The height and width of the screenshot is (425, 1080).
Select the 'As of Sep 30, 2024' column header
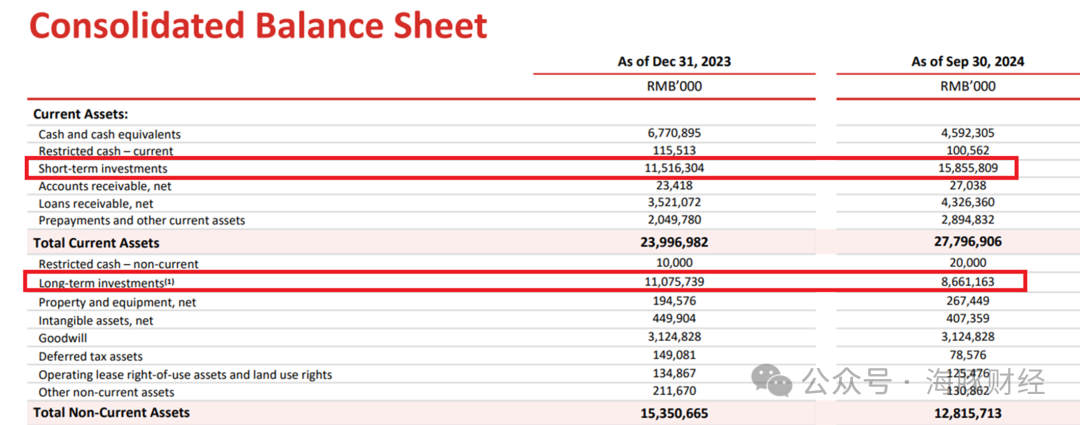[x=968, y=61]
